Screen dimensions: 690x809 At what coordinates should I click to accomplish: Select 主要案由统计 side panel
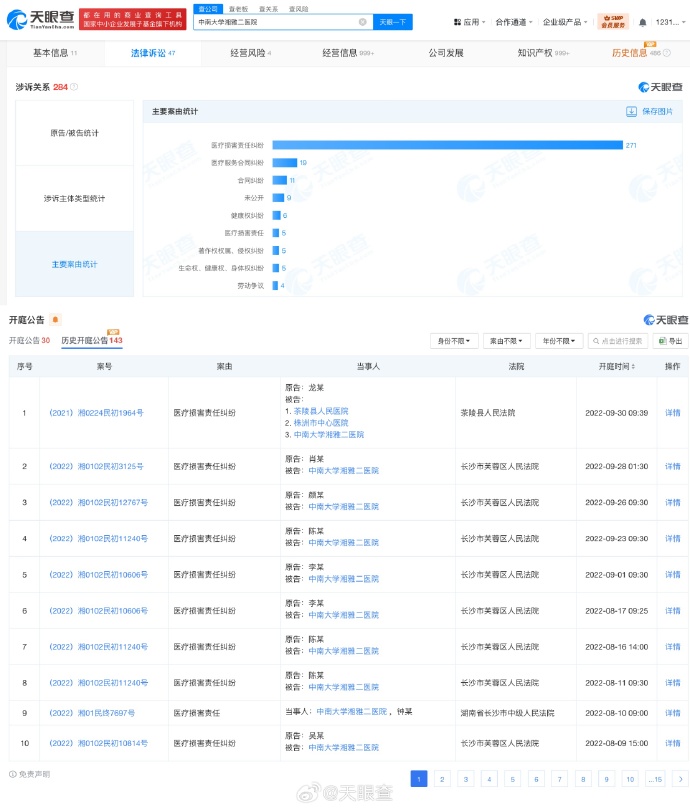coord(74,264)
